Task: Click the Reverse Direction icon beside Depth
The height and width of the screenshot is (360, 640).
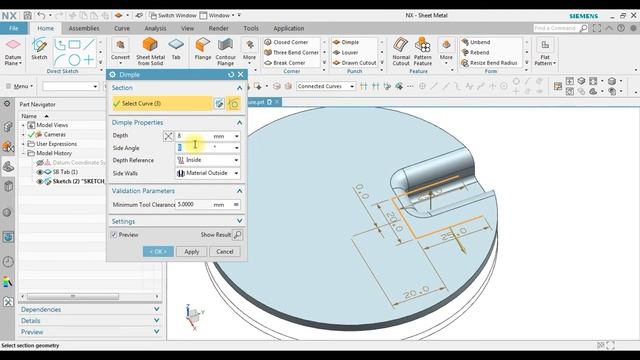Action: [168, 136]
